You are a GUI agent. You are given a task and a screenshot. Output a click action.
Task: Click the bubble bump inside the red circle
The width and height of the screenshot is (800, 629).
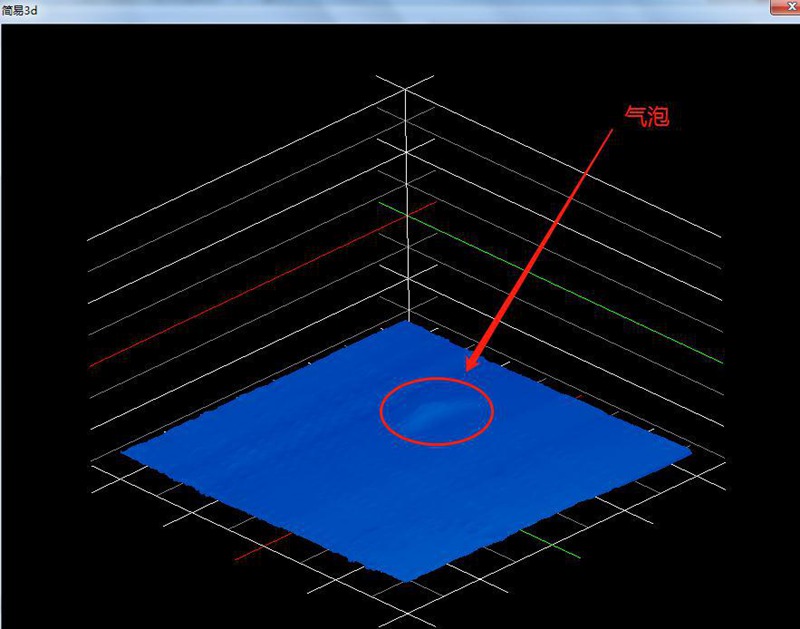[x=431, y=411]
